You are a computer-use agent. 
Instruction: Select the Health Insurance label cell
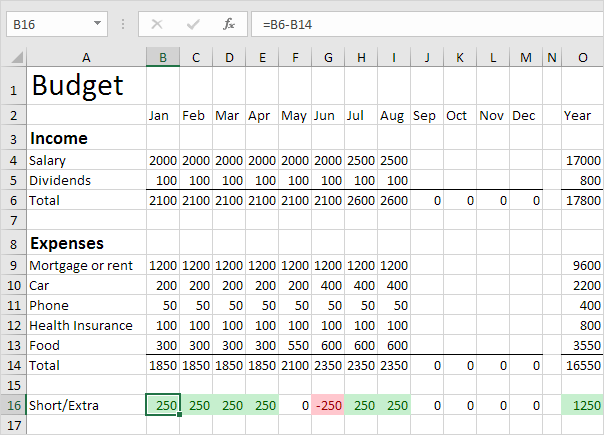(x=86, y=325)
